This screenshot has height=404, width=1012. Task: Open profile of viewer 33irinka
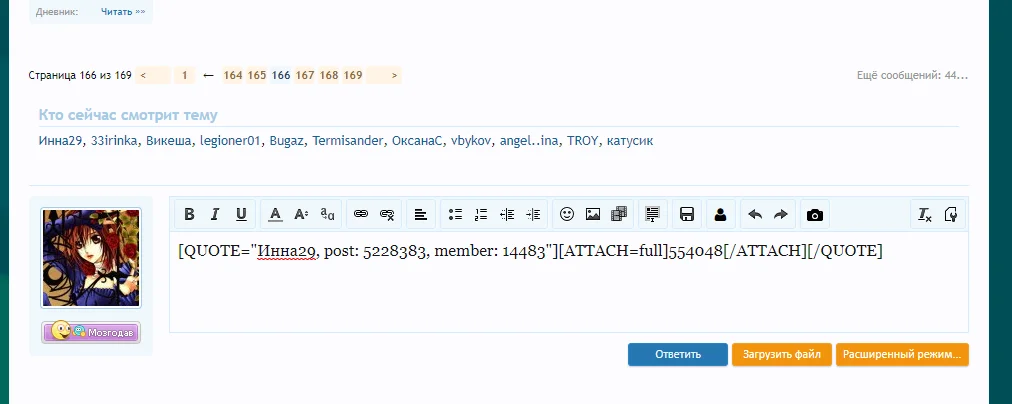(x=114, y=141)
